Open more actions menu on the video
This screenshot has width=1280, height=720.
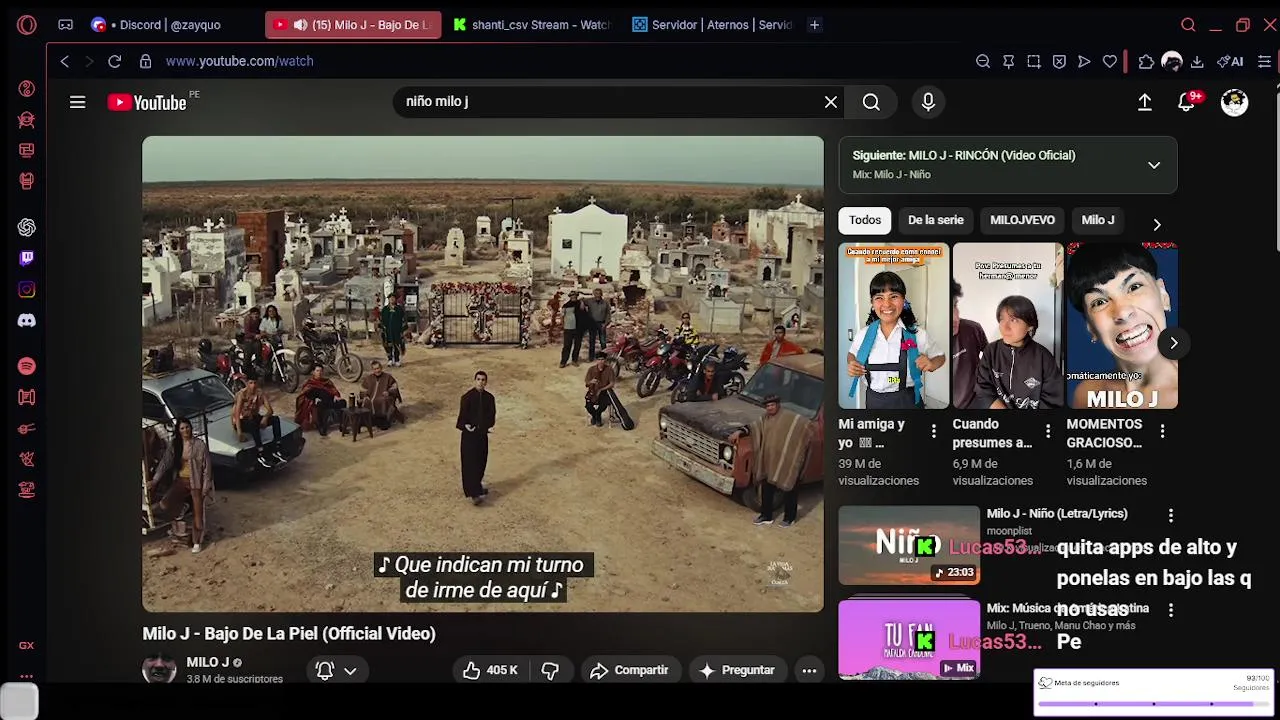click(809, 670)
